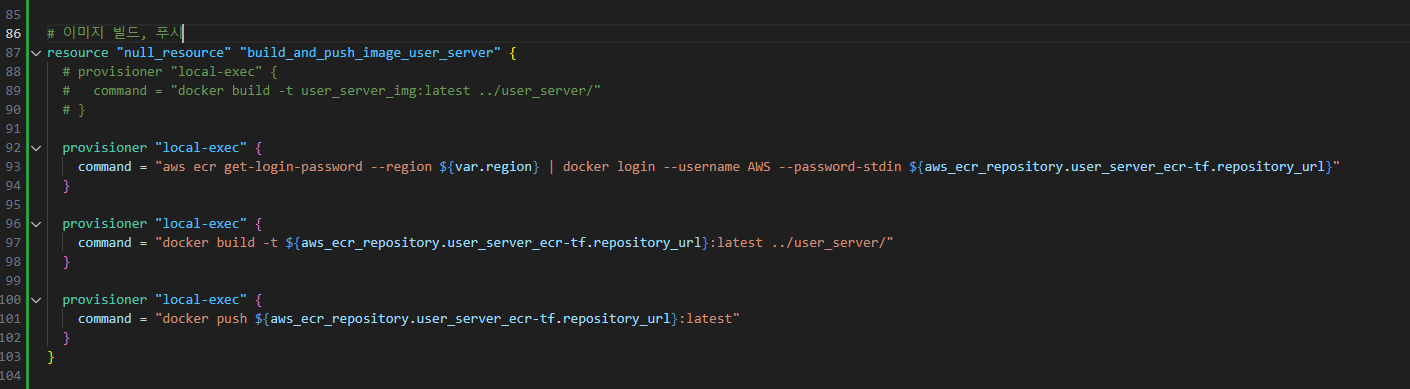
Task: Click 'docker push' text on line 101
Action: click(x=205, y=318)
